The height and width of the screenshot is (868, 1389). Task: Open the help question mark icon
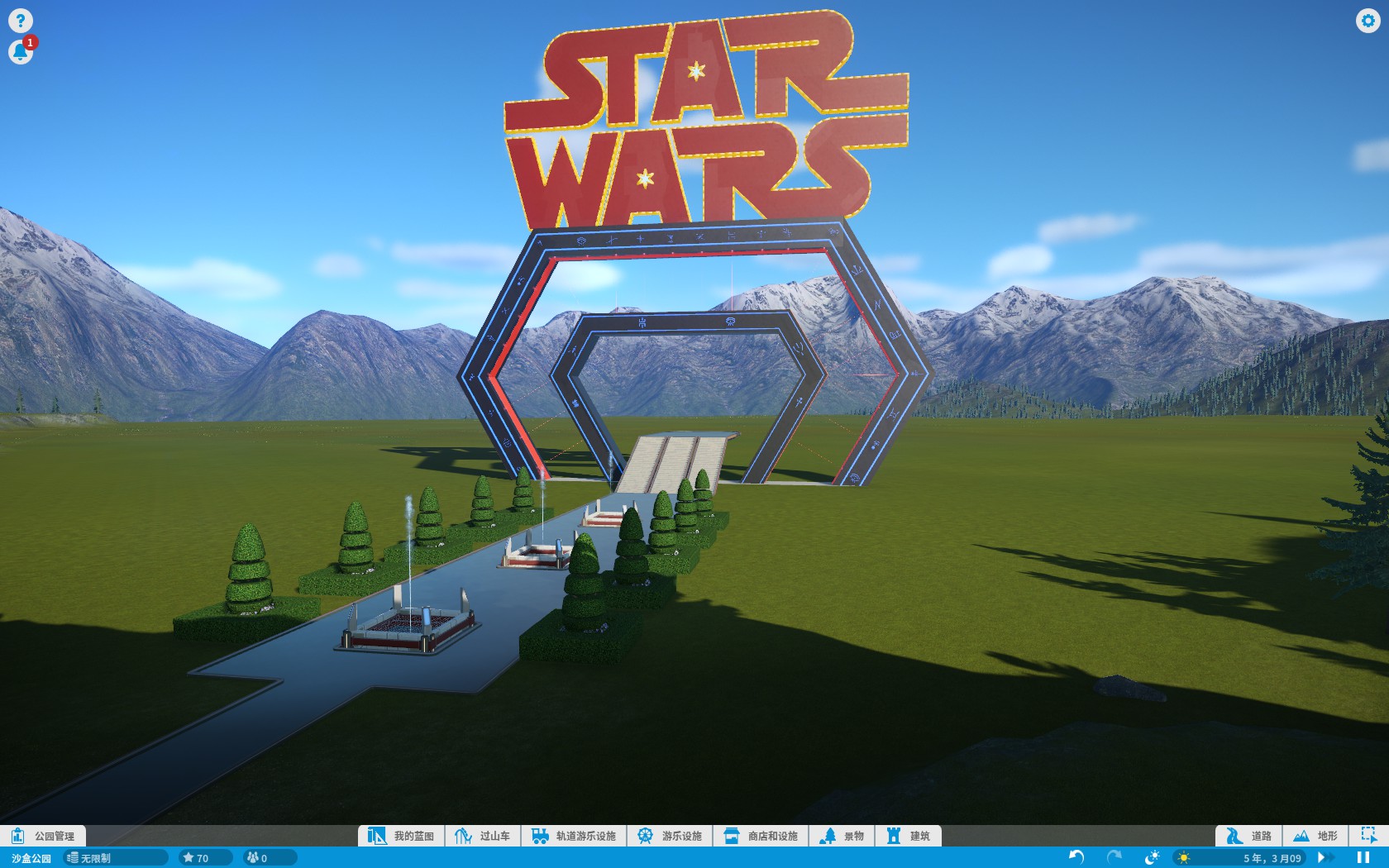point(20,20)
